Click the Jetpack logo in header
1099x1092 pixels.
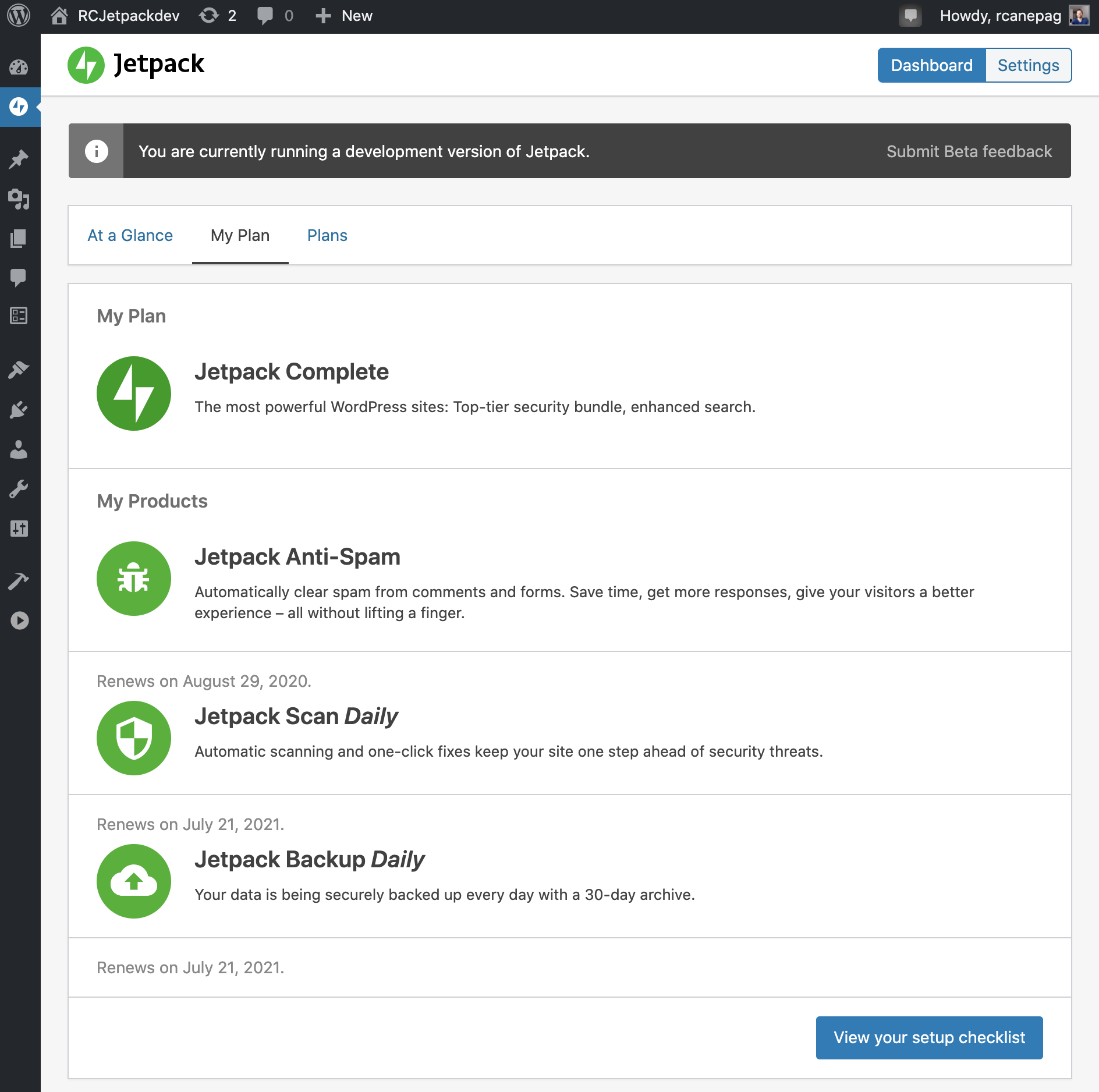point(136,65)
